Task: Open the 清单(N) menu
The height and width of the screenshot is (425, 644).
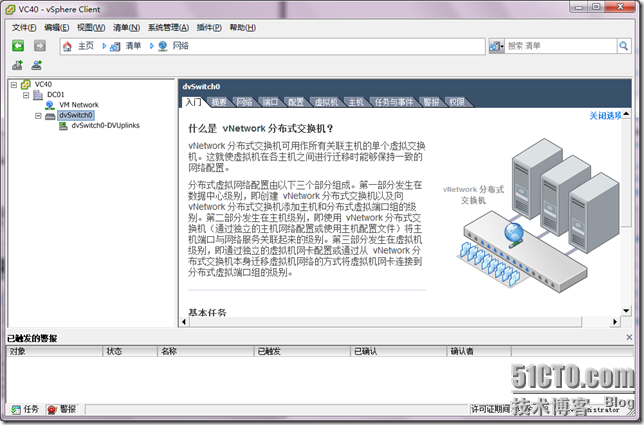Action: click(x=126, y=28)
